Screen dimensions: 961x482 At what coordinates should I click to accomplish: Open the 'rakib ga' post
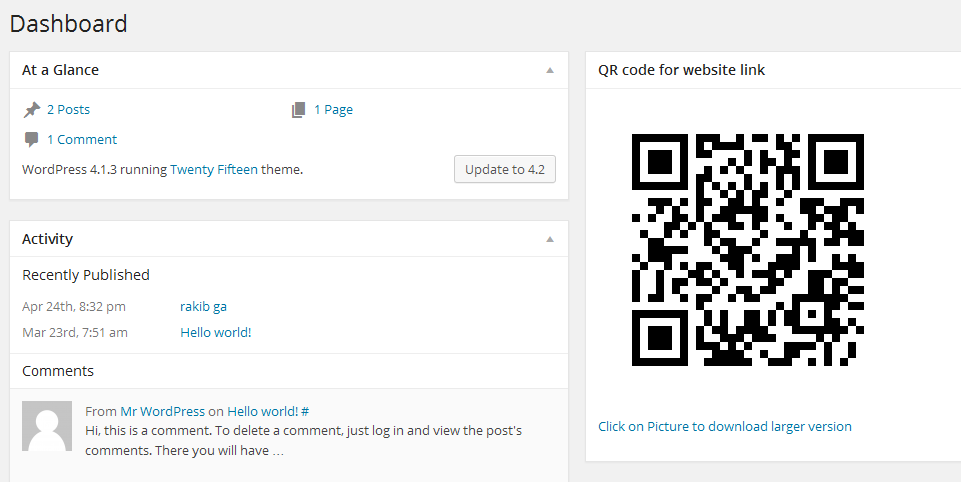203,306
